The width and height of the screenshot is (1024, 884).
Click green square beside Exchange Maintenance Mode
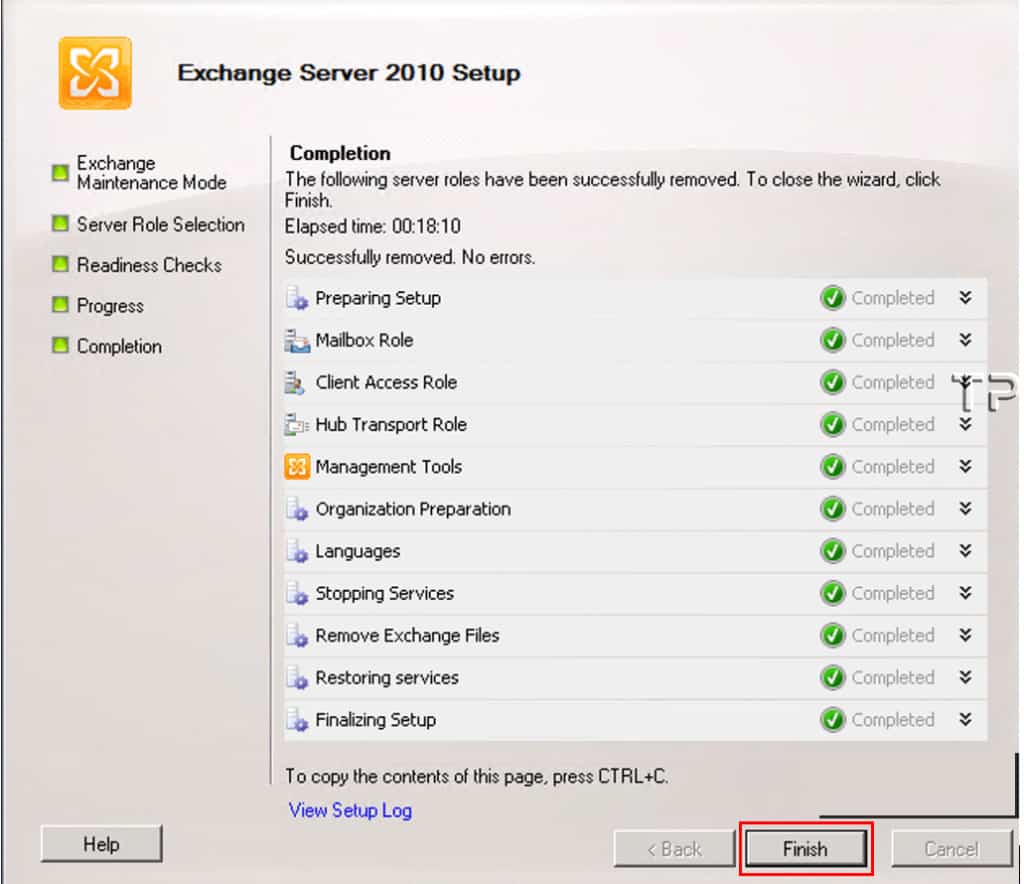[60, 173]
